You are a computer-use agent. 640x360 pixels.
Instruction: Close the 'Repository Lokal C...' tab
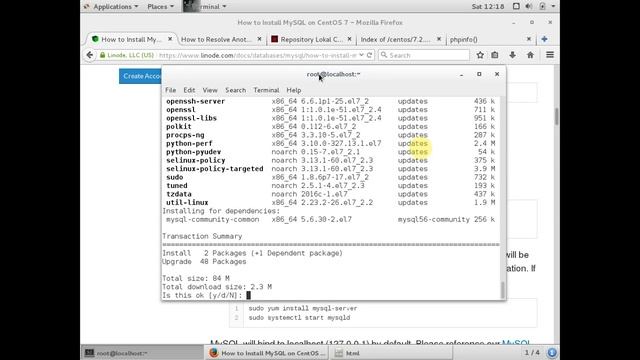349,39
